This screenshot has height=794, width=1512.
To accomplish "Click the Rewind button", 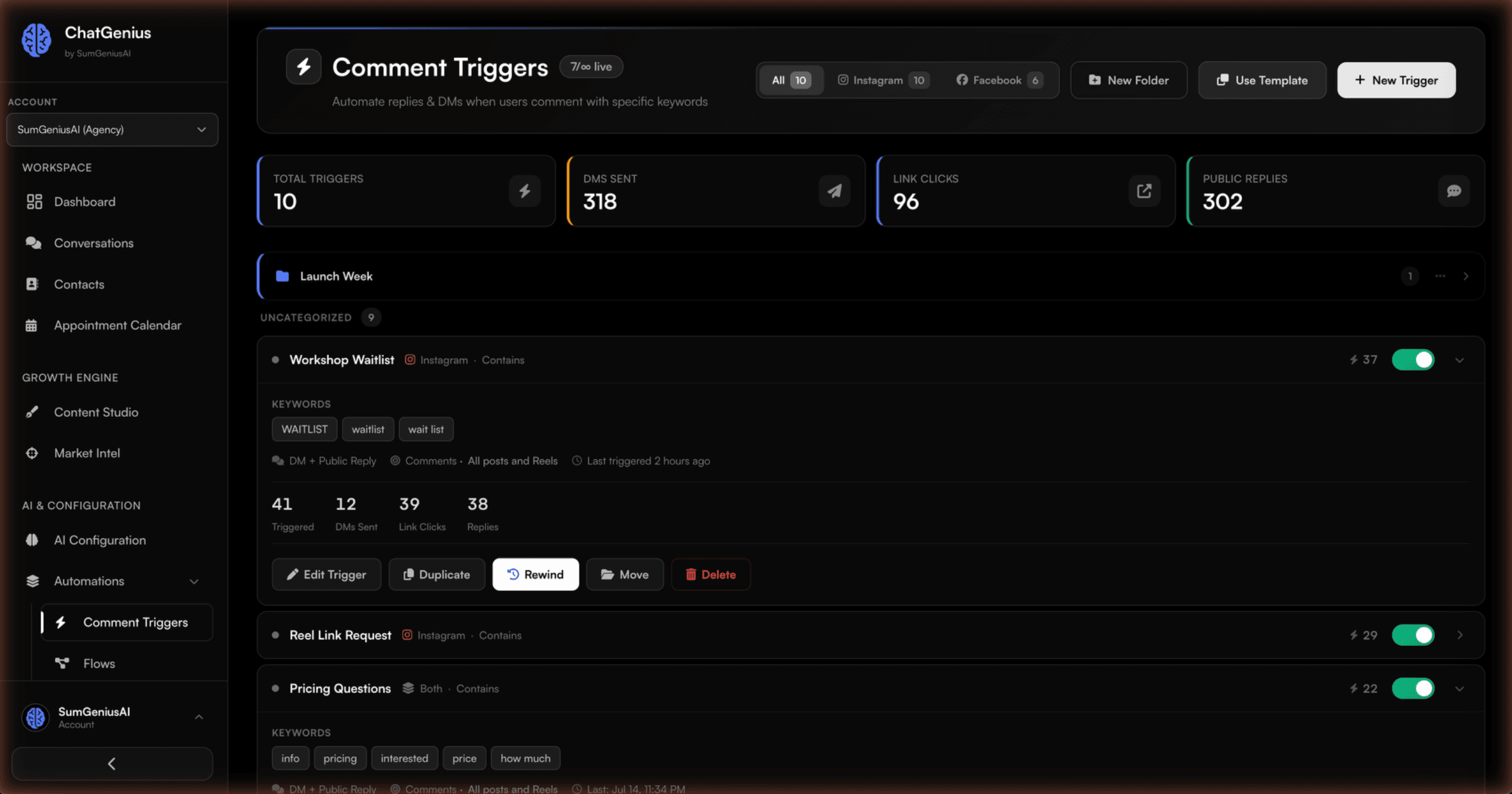I will [x=536, y=574].
